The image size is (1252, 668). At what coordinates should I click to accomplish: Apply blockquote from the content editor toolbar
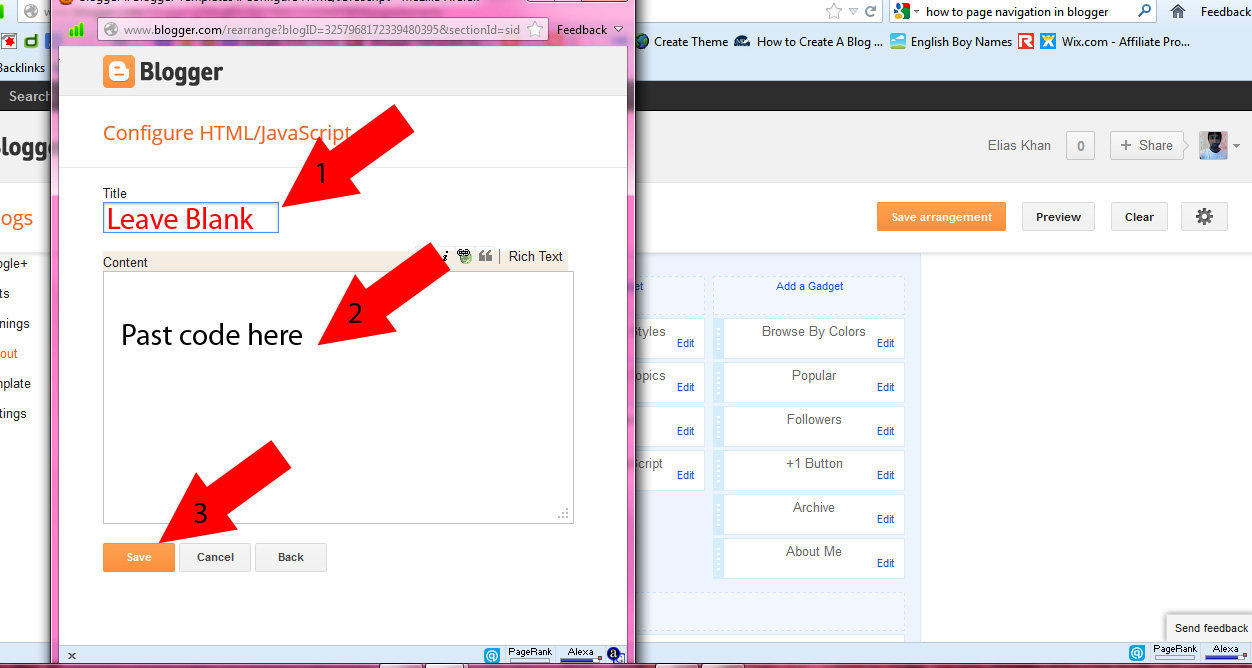pyautogui.click(x=485, y=257)
